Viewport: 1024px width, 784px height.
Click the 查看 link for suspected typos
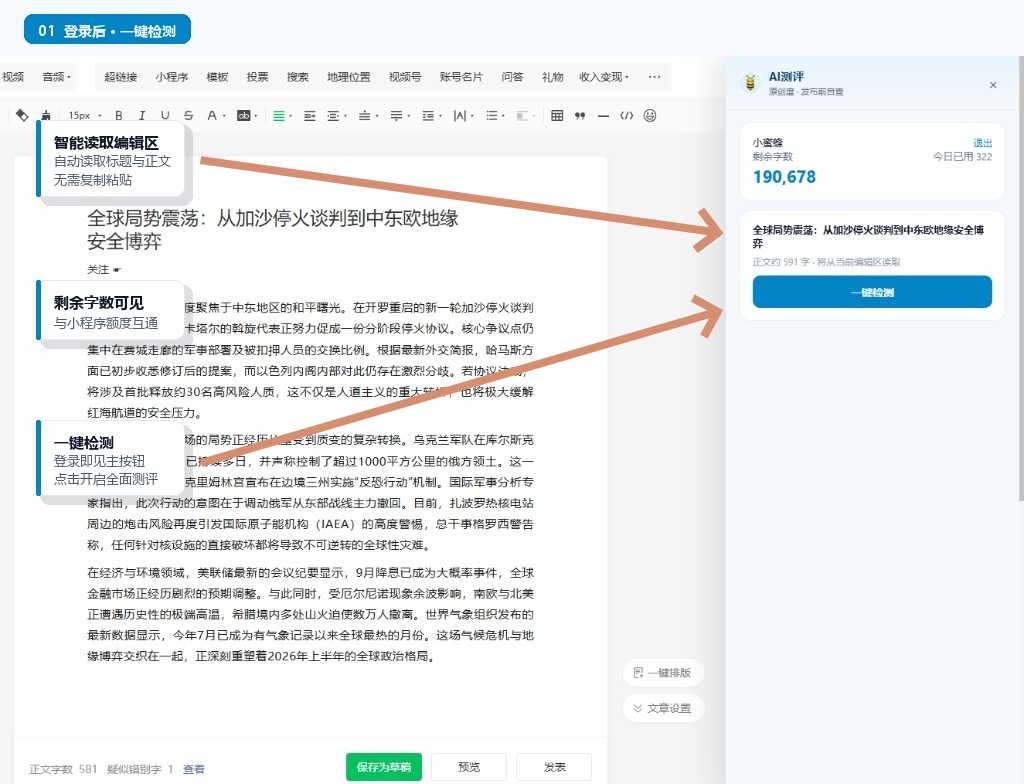(x=193, y=770)
